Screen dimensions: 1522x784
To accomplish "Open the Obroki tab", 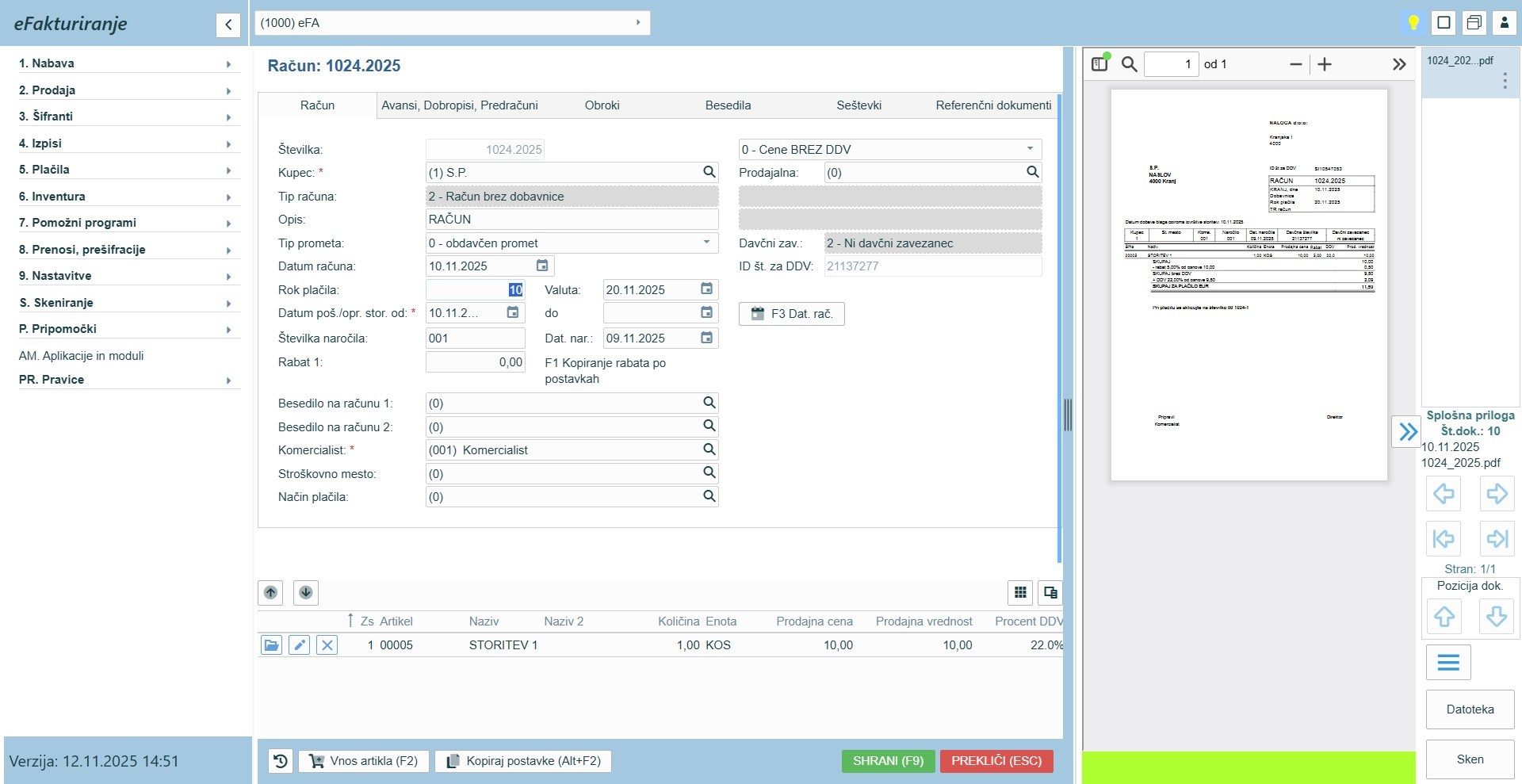I will pyautogui.click(x=602, y=105).
